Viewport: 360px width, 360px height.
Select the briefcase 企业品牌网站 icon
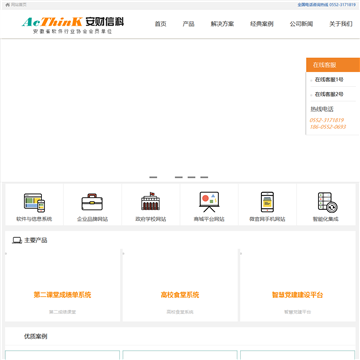[92, 202]
